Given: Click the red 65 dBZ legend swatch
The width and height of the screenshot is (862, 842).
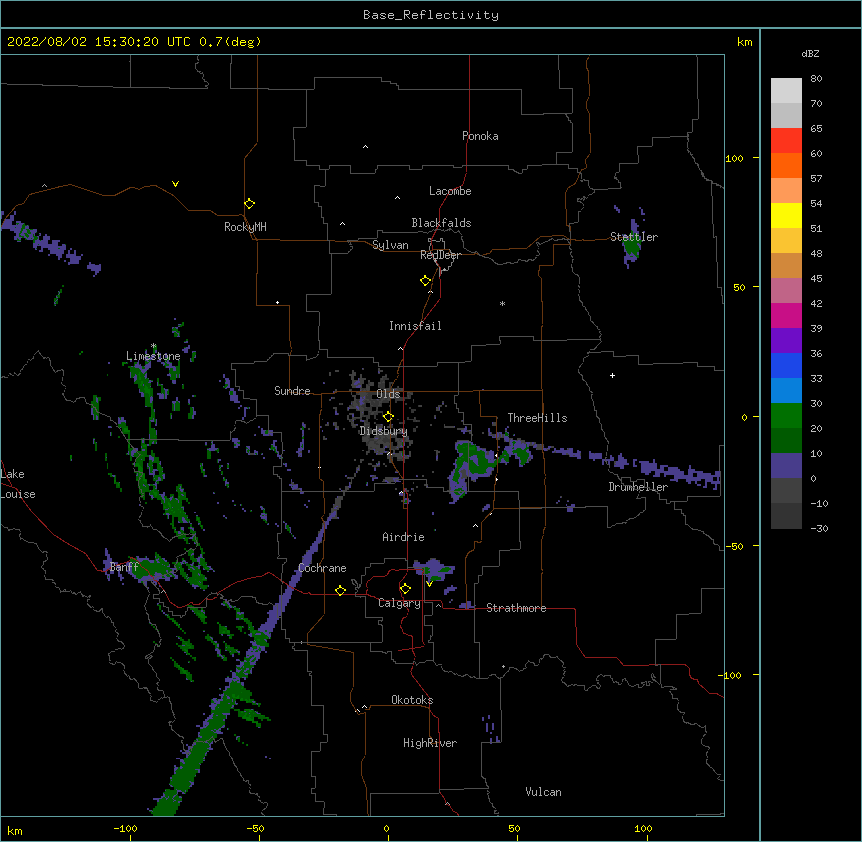Looking at the screenshot, I should [786, 141].
